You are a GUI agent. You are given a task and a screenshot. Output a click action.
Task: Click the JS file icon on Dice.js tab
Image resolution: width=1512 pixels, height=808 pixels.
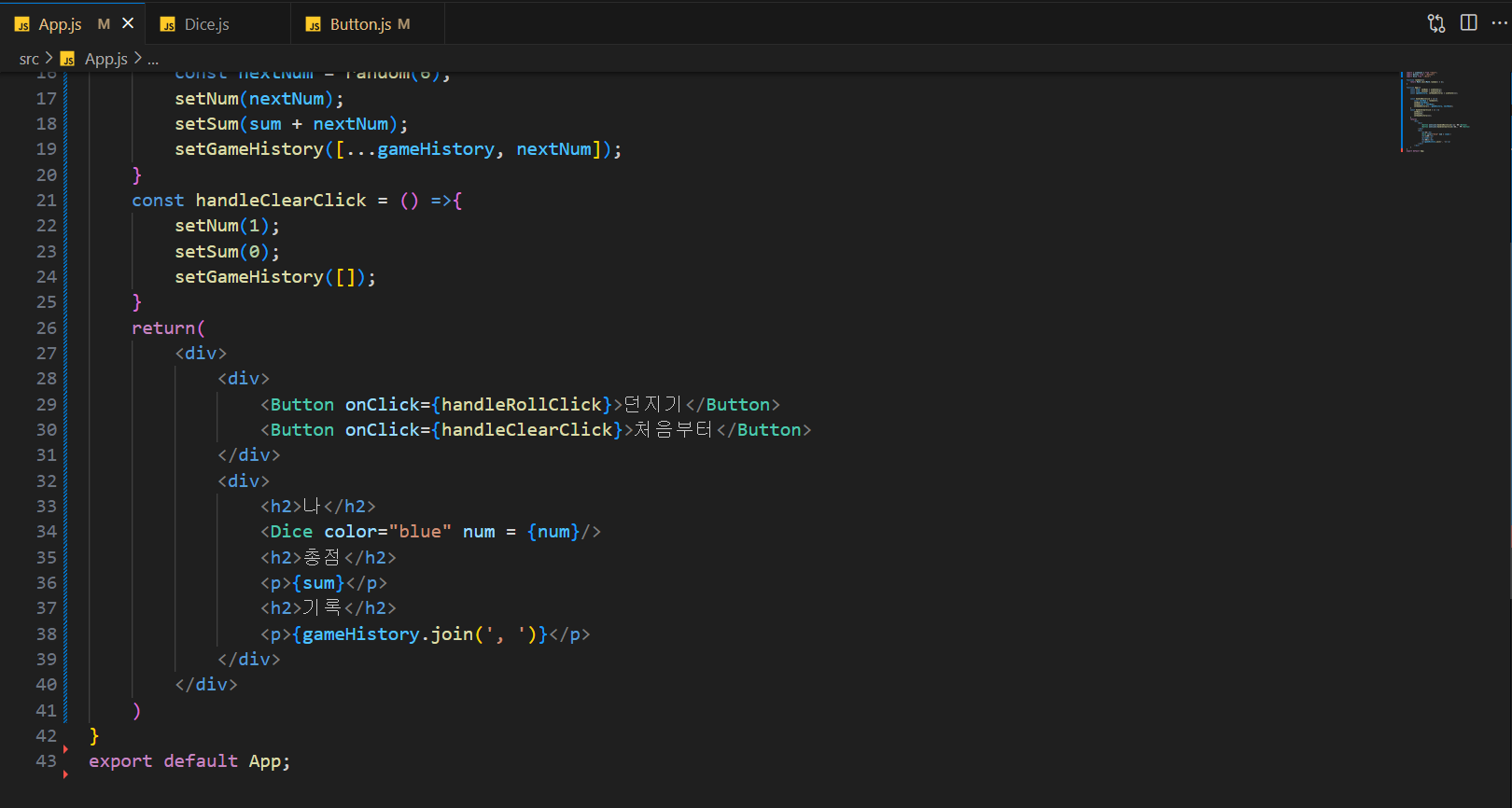[x=168, y=25]
